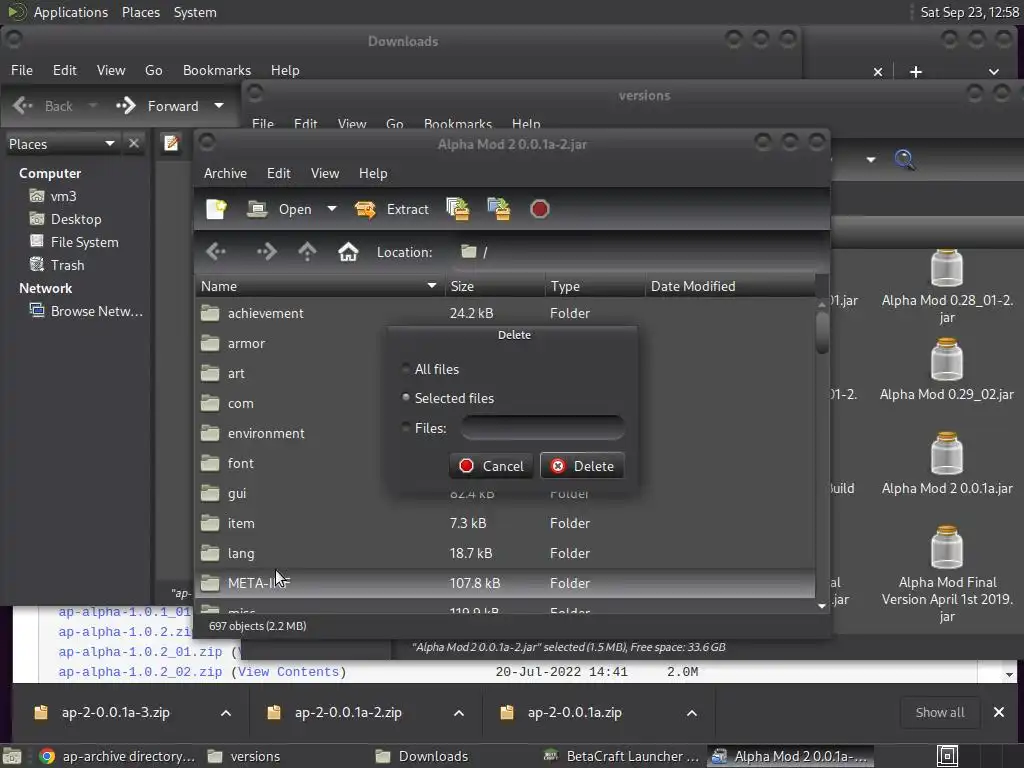Open versions window toolbar dropdown arrow
The image size is (1024, 768).
click(x=871, y=159)
